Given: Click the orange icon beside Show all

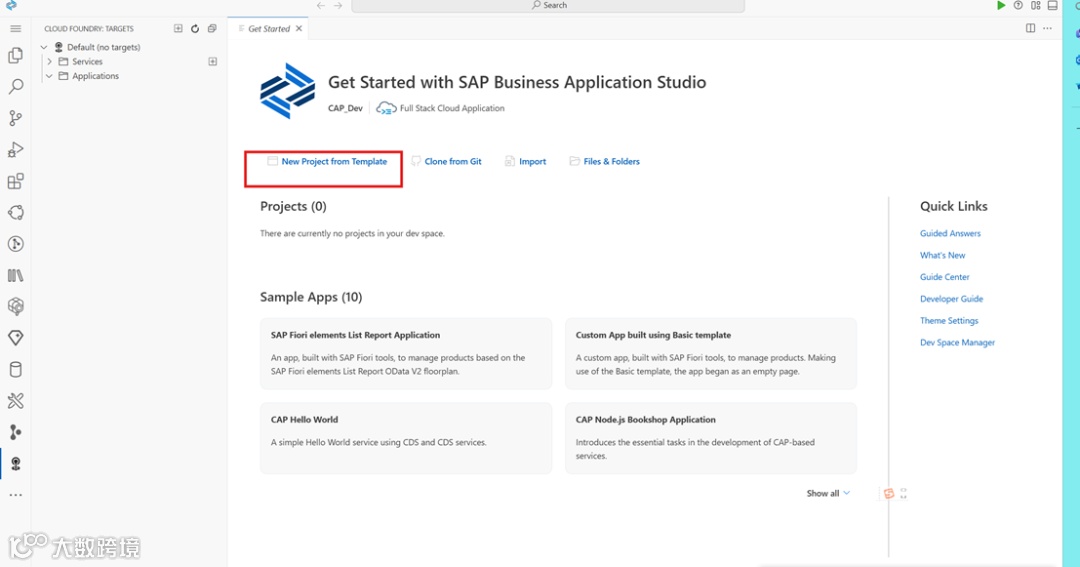Looking at the screenshot, I should 889,493.
